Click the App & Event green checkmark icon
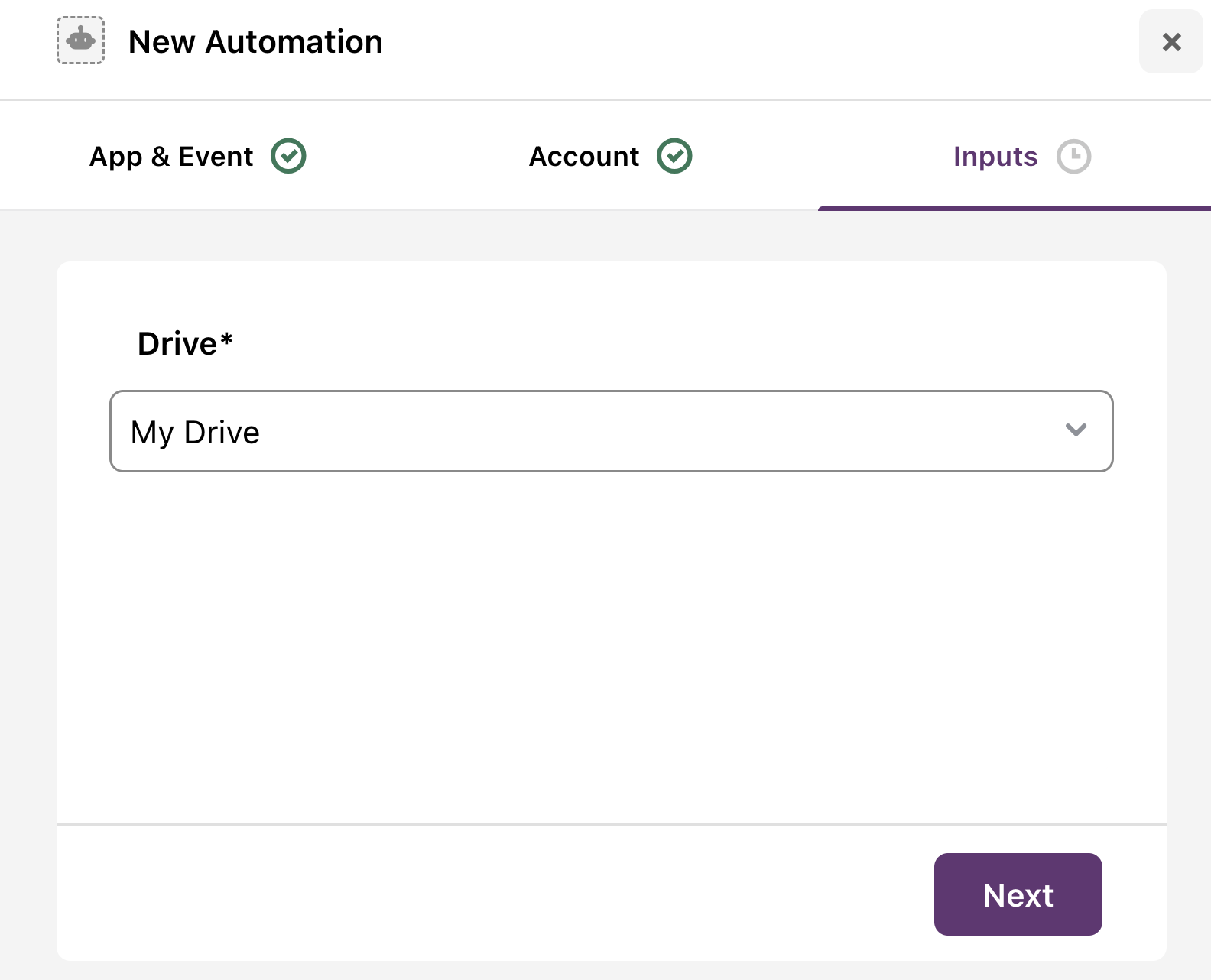This screenshot has height=980, width=1211. coord(288,156)
